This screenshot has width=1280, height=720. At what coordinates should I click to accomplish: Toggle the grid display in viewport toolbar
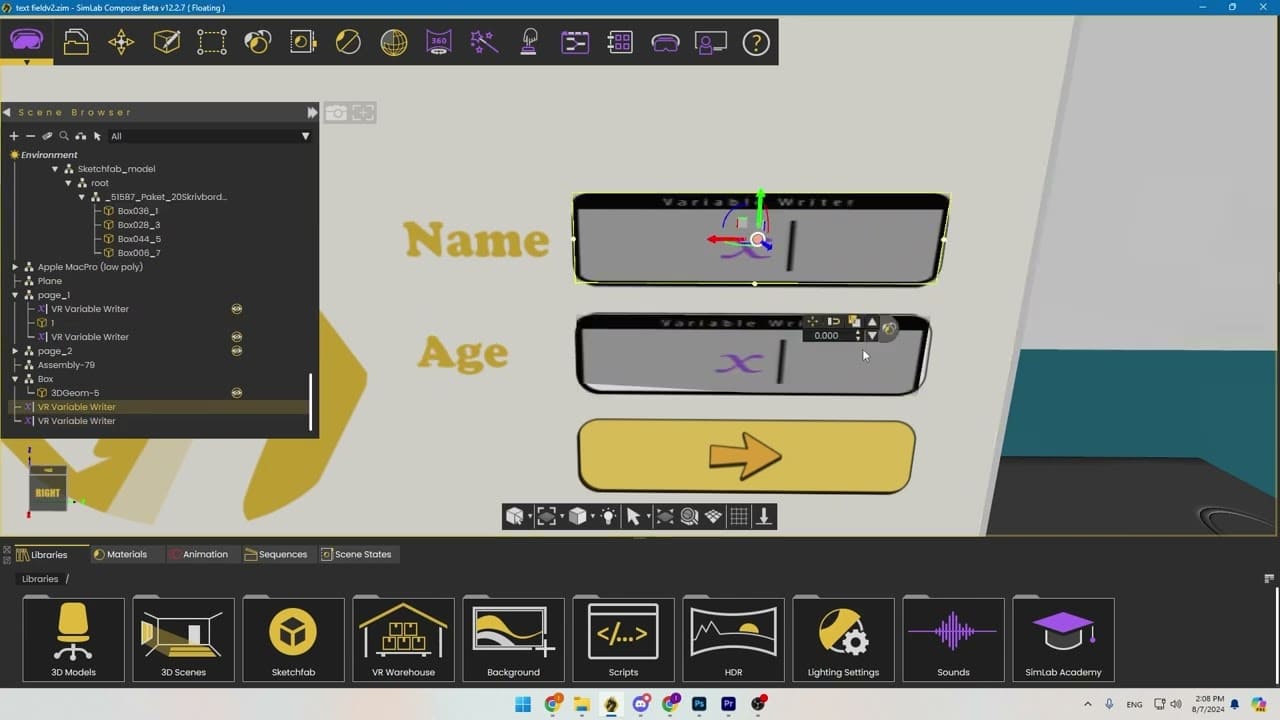[739, 516]
